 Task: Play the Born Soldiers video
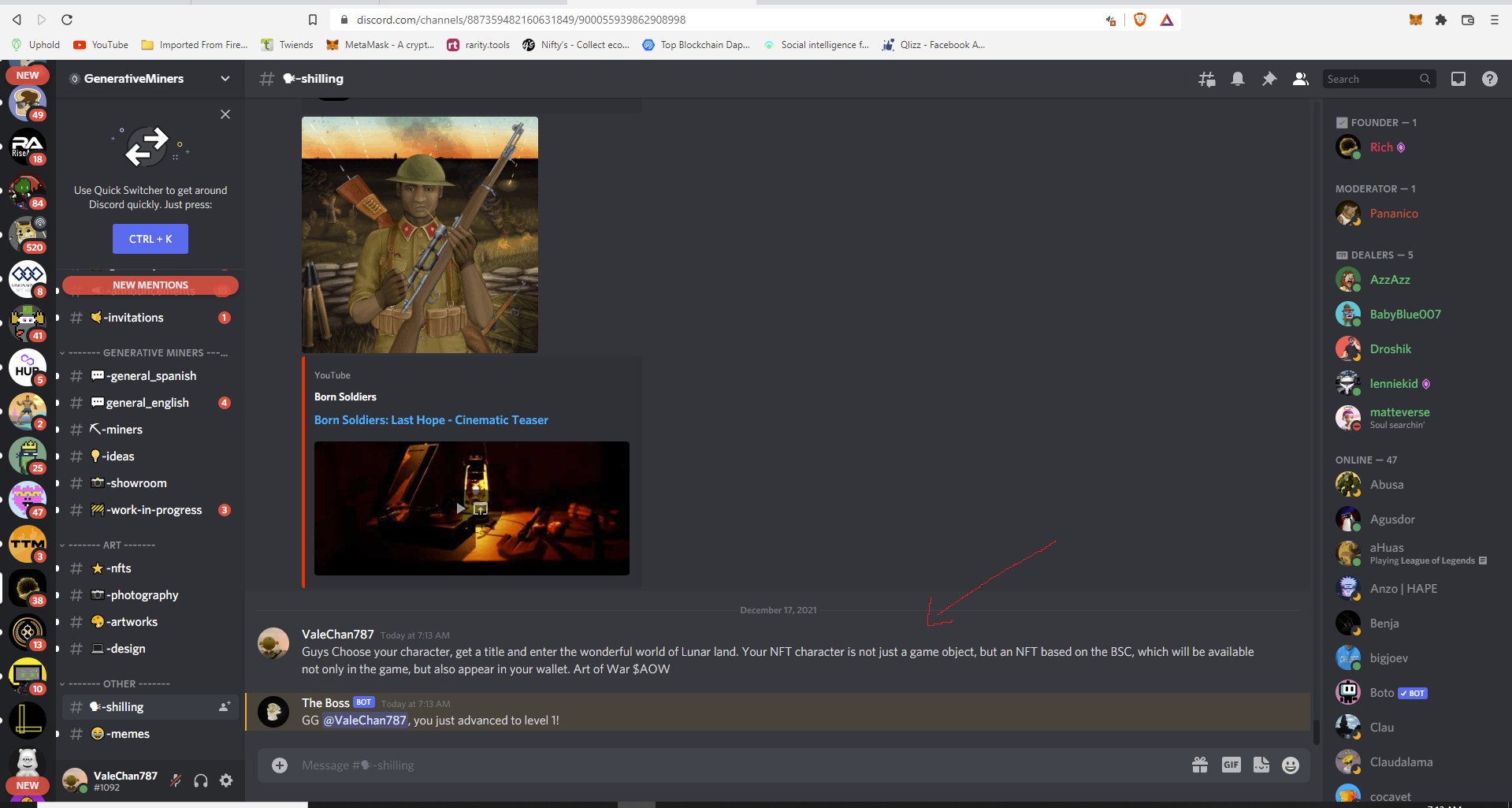461,508
